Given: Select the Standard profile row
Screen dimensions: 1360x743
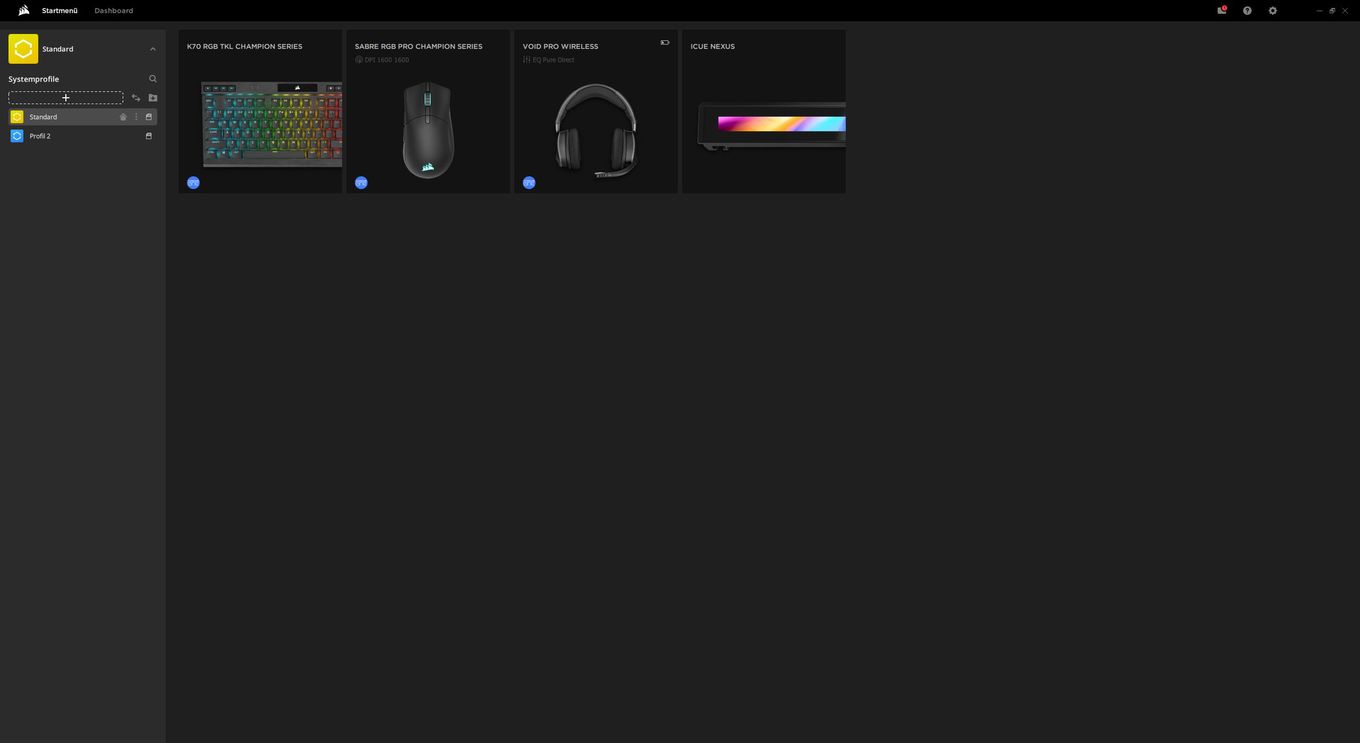Looking at the screenshot, I should 83,117.
